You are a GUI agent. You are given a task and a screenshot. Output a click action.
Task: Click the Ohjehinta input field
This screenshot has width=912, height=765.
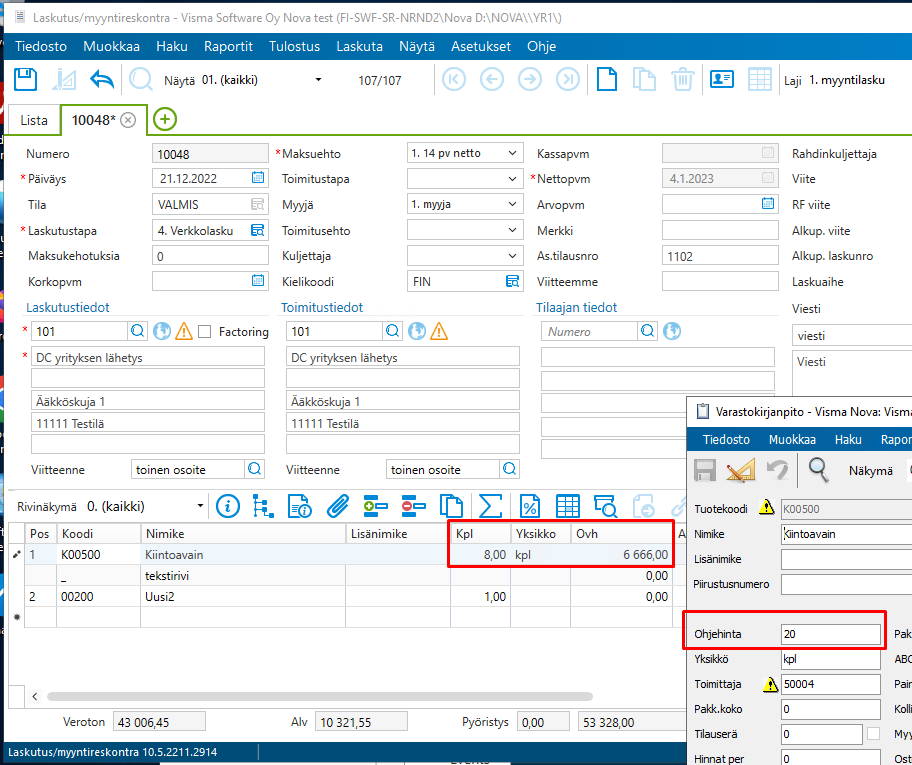(831, 634)
